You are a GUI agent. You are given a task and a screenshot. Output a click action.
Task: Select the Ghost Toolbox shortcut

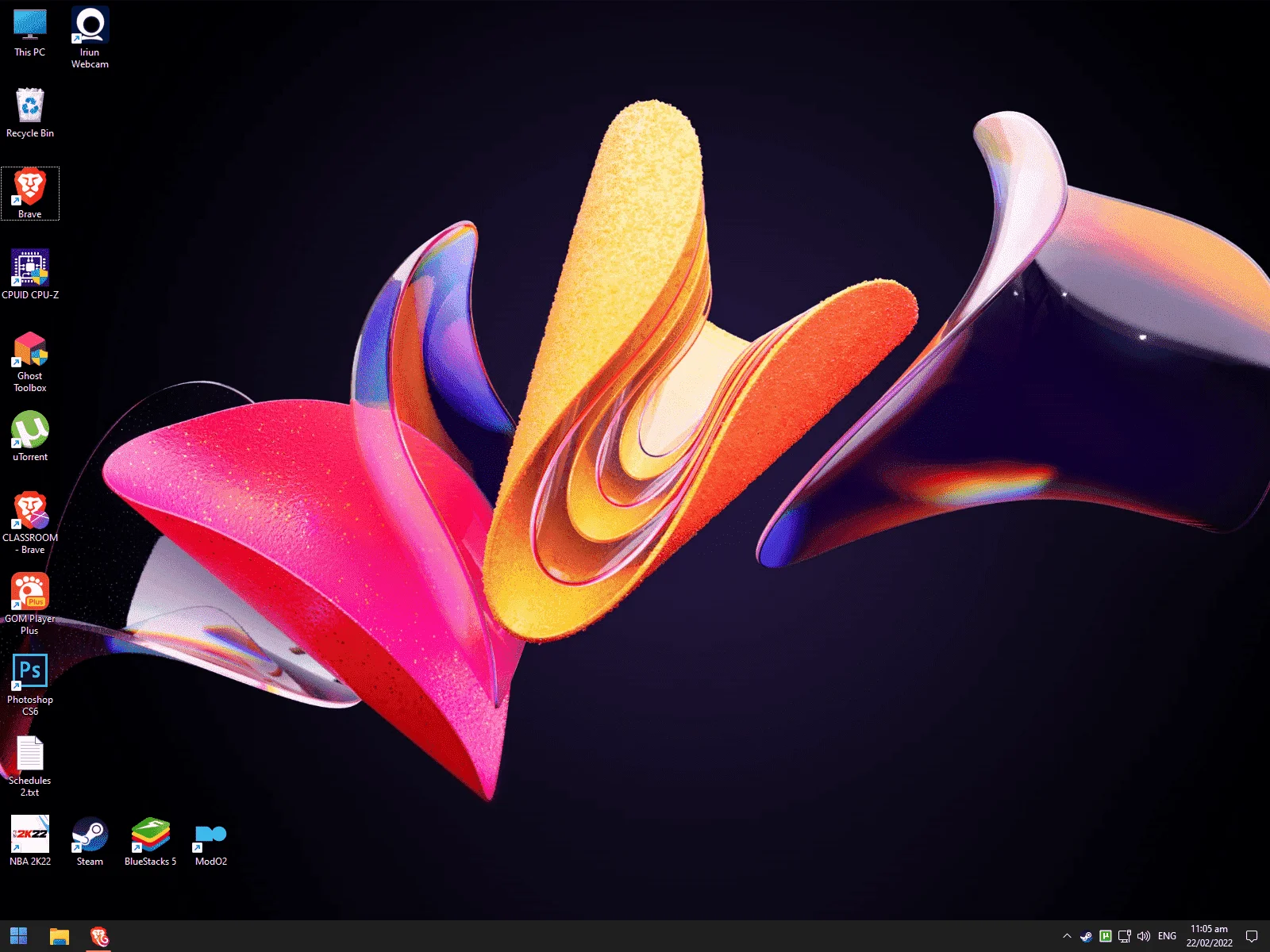(x=30, y=362)
